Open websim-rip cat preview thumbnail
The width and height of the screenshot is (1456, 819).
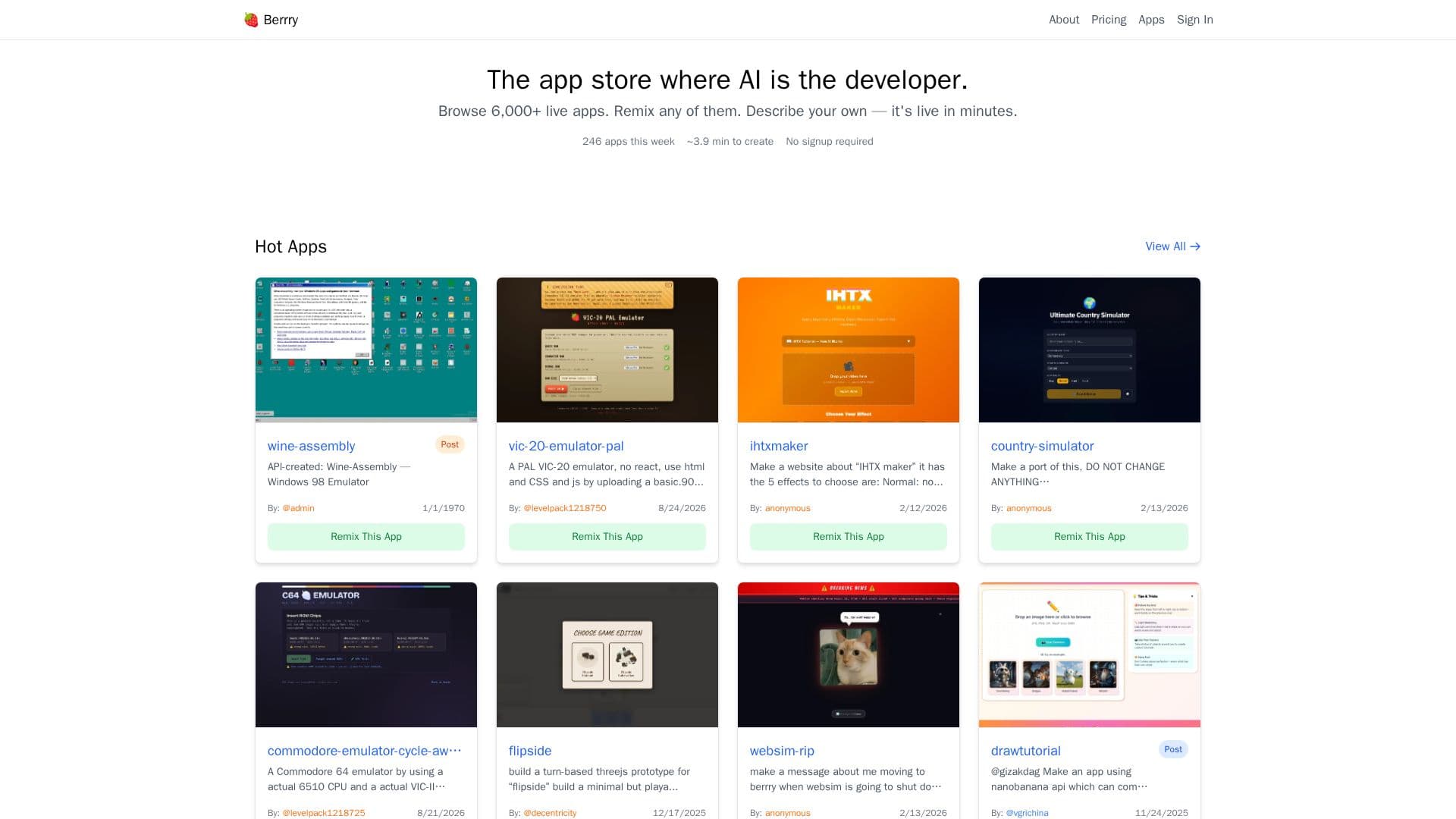(849, 654)
